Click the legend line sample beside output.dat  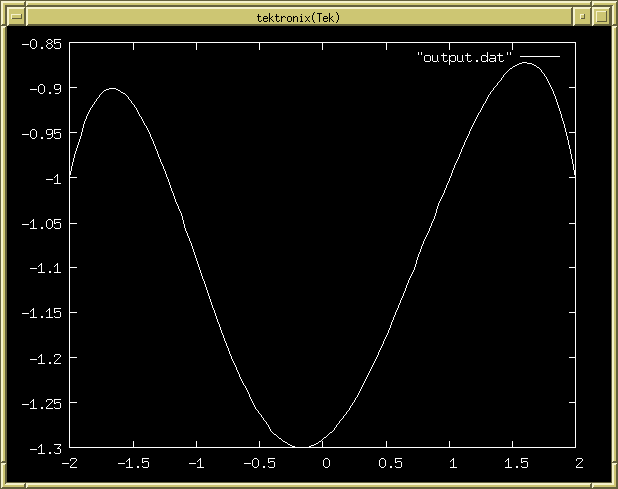point(539,59)
